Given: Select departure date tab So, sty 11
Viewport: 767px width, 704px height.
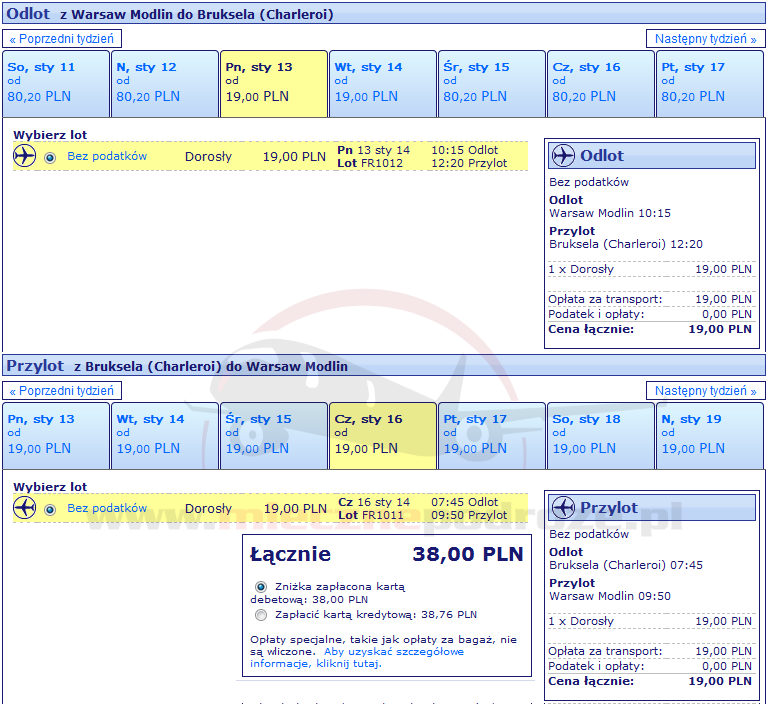Looking at the screenshot, I should [x=55, y=83].
